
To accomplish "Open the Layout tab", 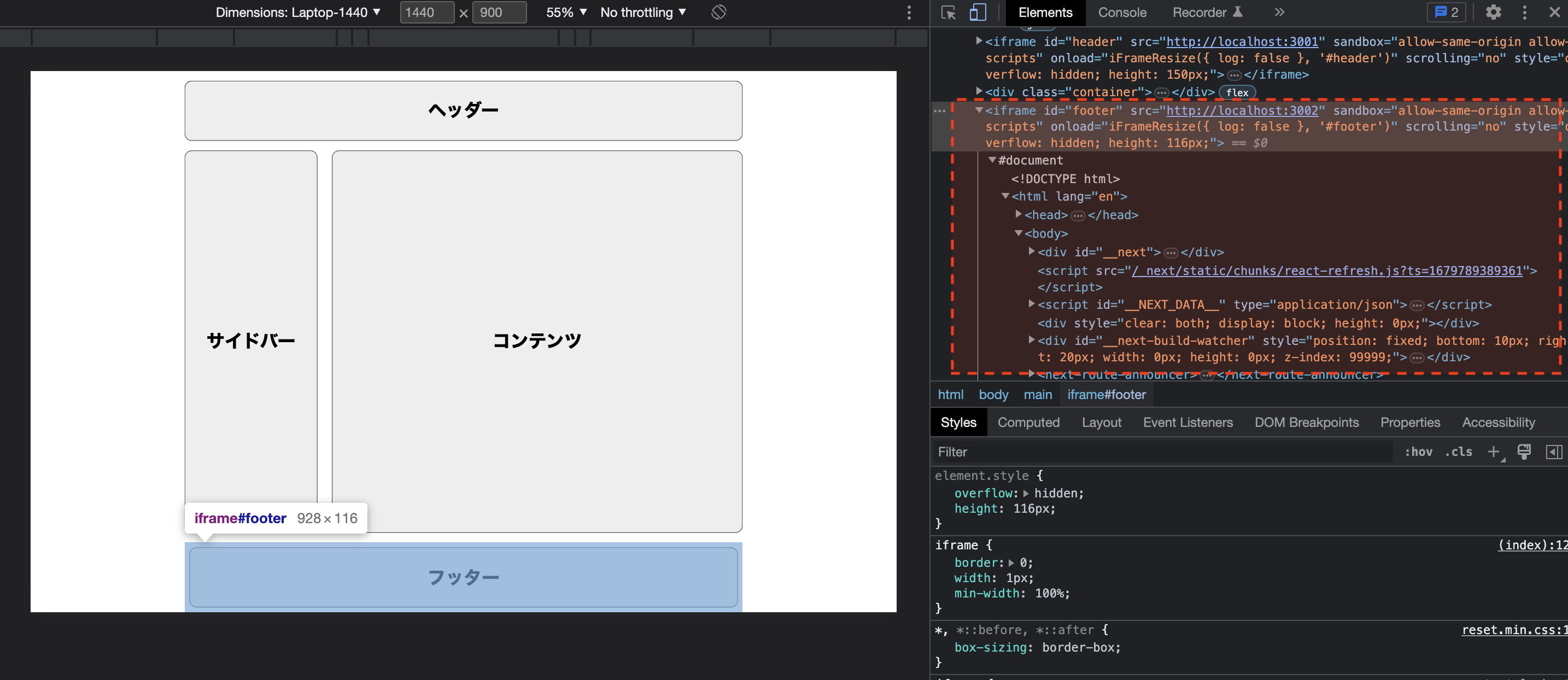I will click(1101, 423).
